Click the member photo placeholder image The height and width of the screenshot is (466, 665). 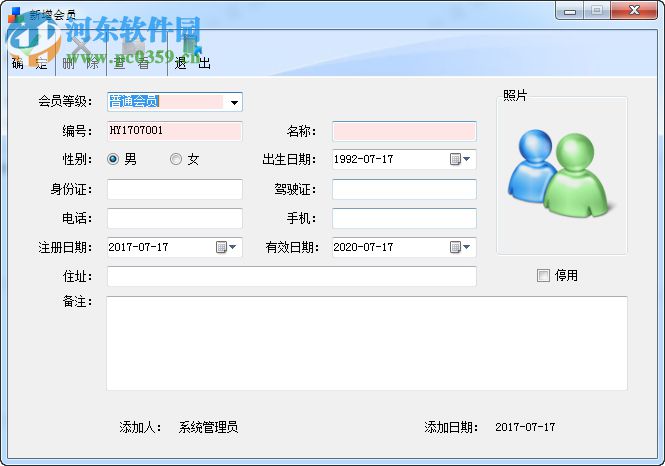pyautogui.click(x=562, y=173)
